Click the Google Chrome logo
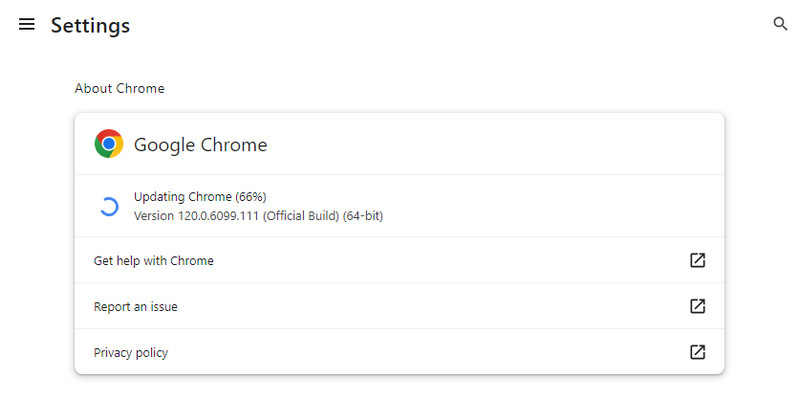This screenshot has height=400, width=800. pos(109,144)
